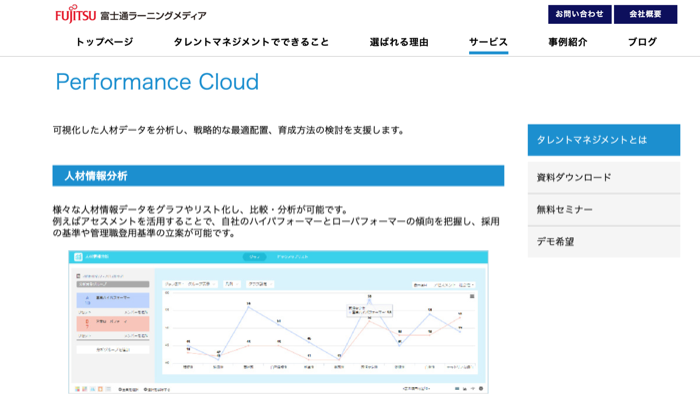The width and height of the screenshot is (700, 409).
Task: Open タレントマネジメントでできること nav item
Action: (x=251, y=42)
